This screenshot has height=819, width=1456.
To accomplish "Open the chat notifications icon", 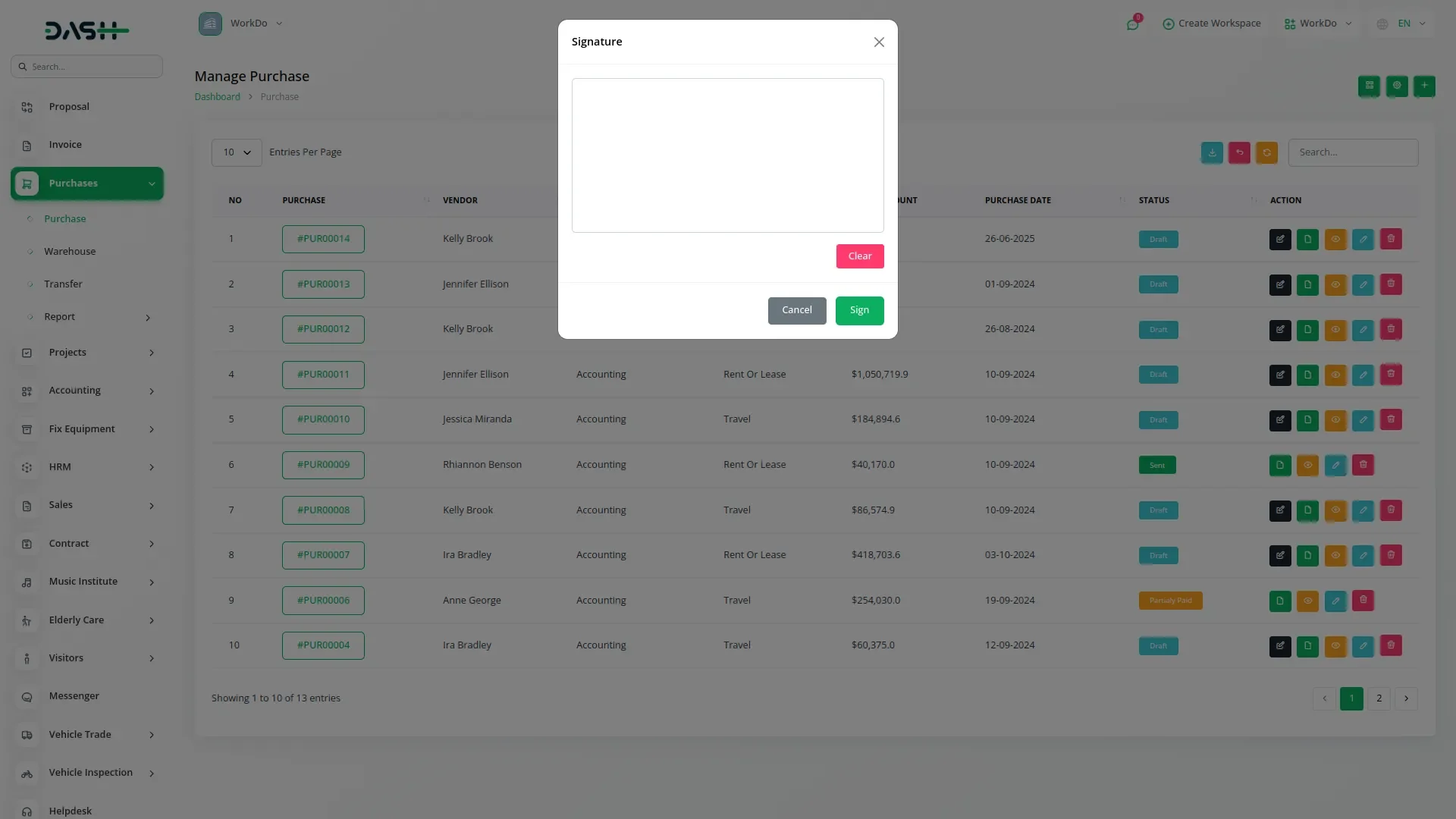I will click(1132, 24).
